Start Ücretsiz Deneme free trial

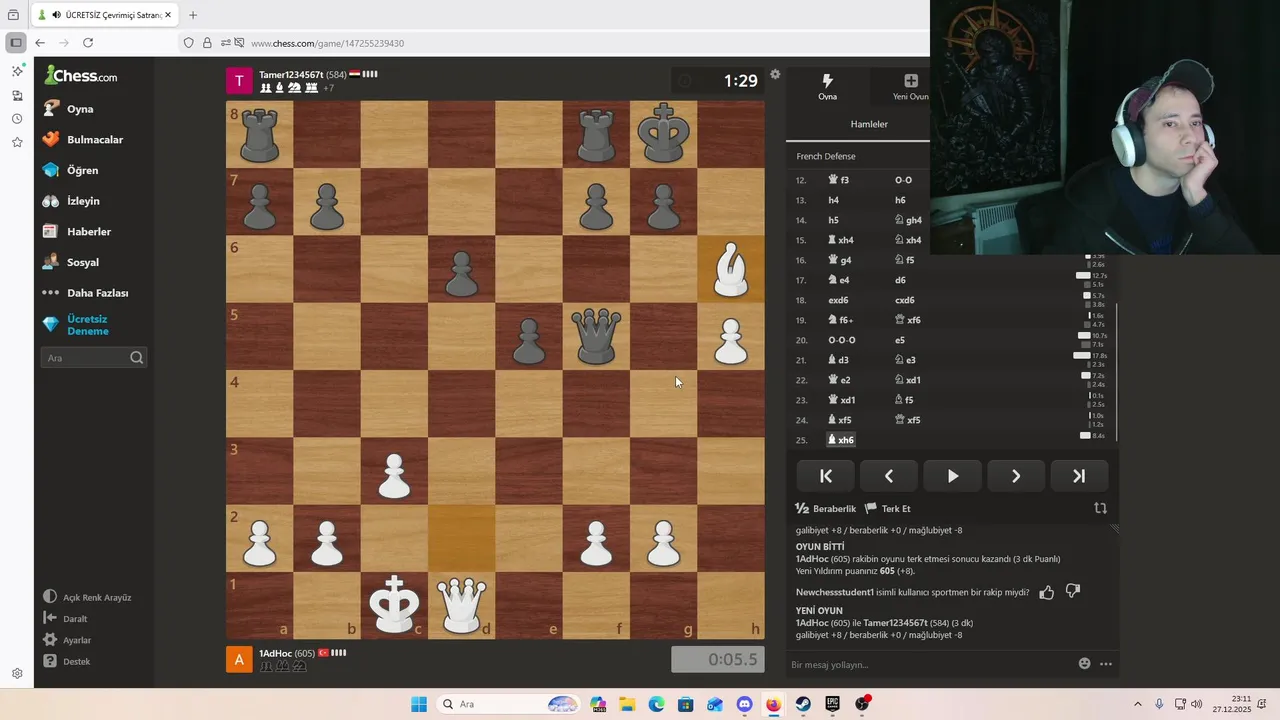tap(87, 325)
